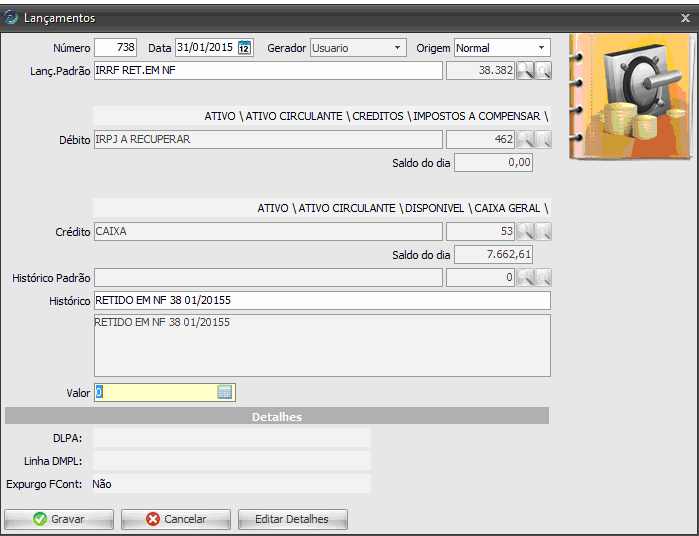Click the Histórico Padrão code field 0
Viewport: 699px width, 536px height.
(x=481, y=277)
